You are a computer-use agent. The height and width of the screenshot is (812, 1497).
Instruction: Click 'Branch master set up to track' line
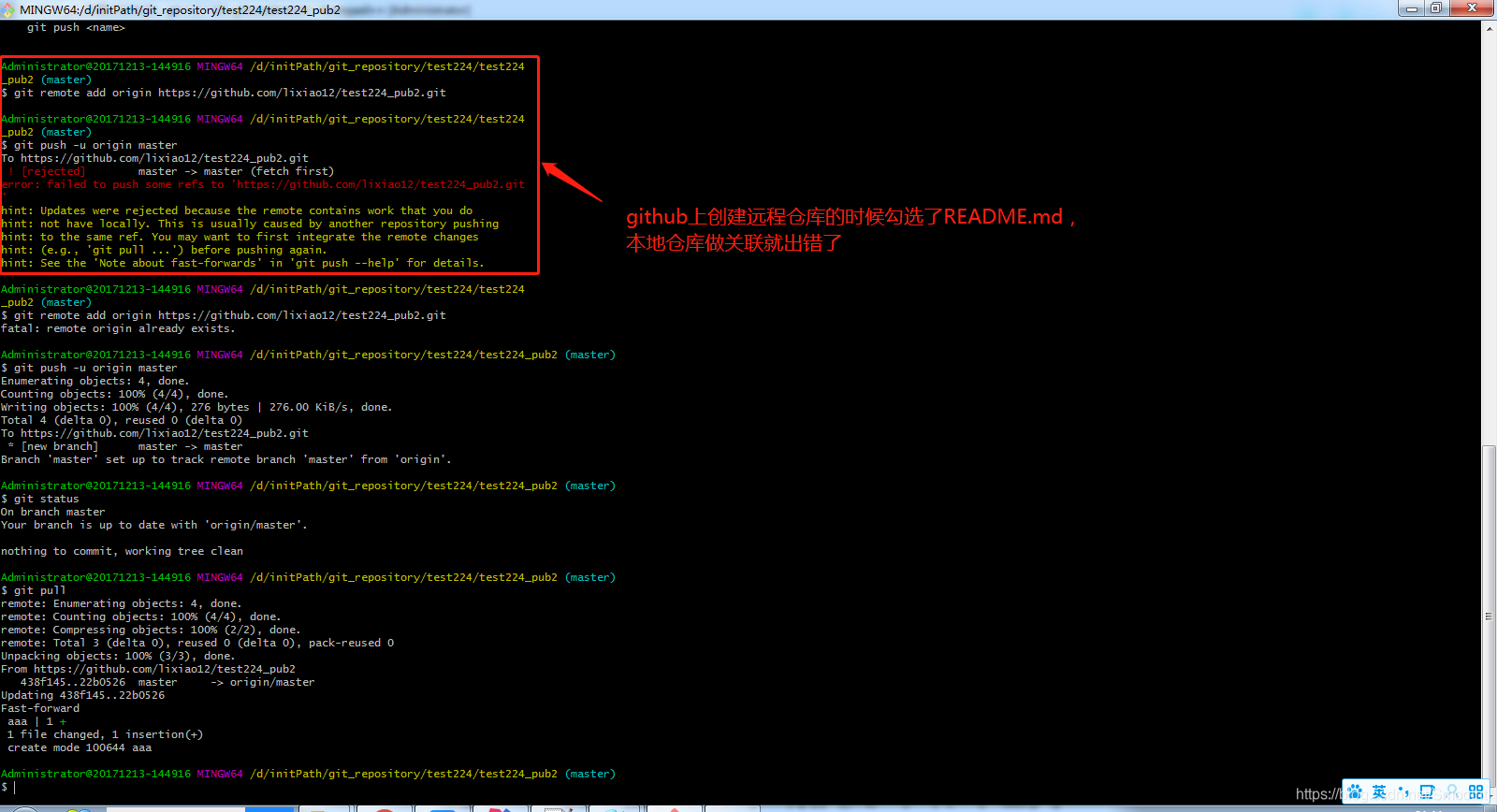226,459
